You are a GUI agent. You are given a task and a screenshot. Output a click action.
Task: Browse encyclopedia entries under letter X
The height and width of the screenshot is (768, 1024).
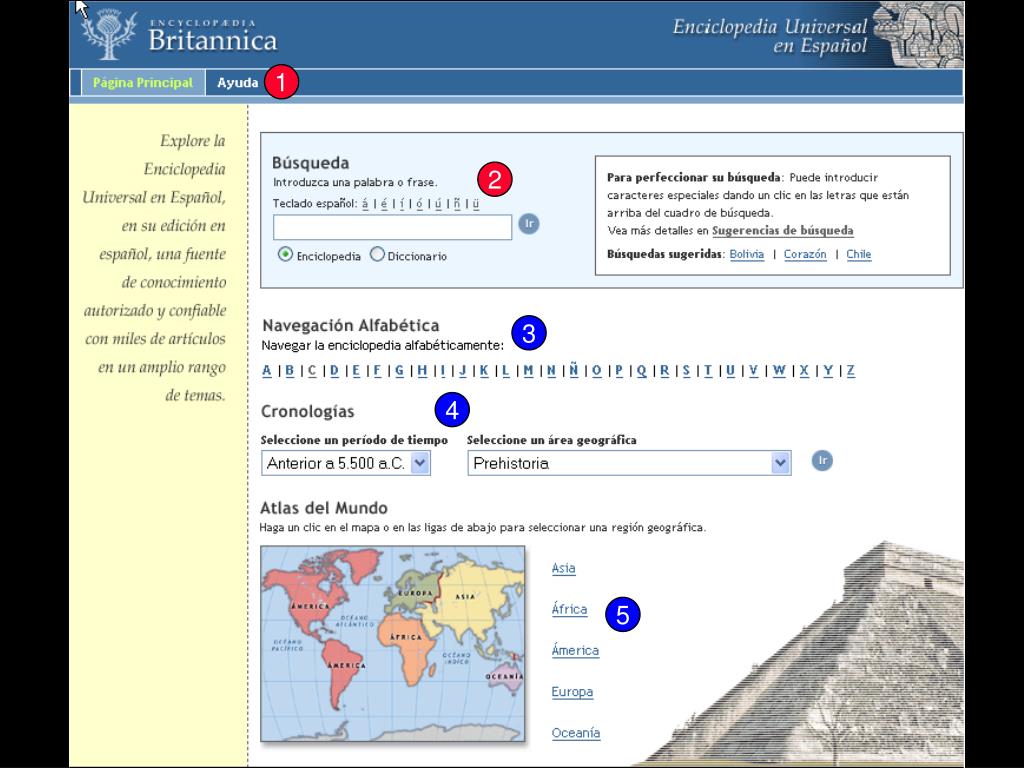[804, 371]
